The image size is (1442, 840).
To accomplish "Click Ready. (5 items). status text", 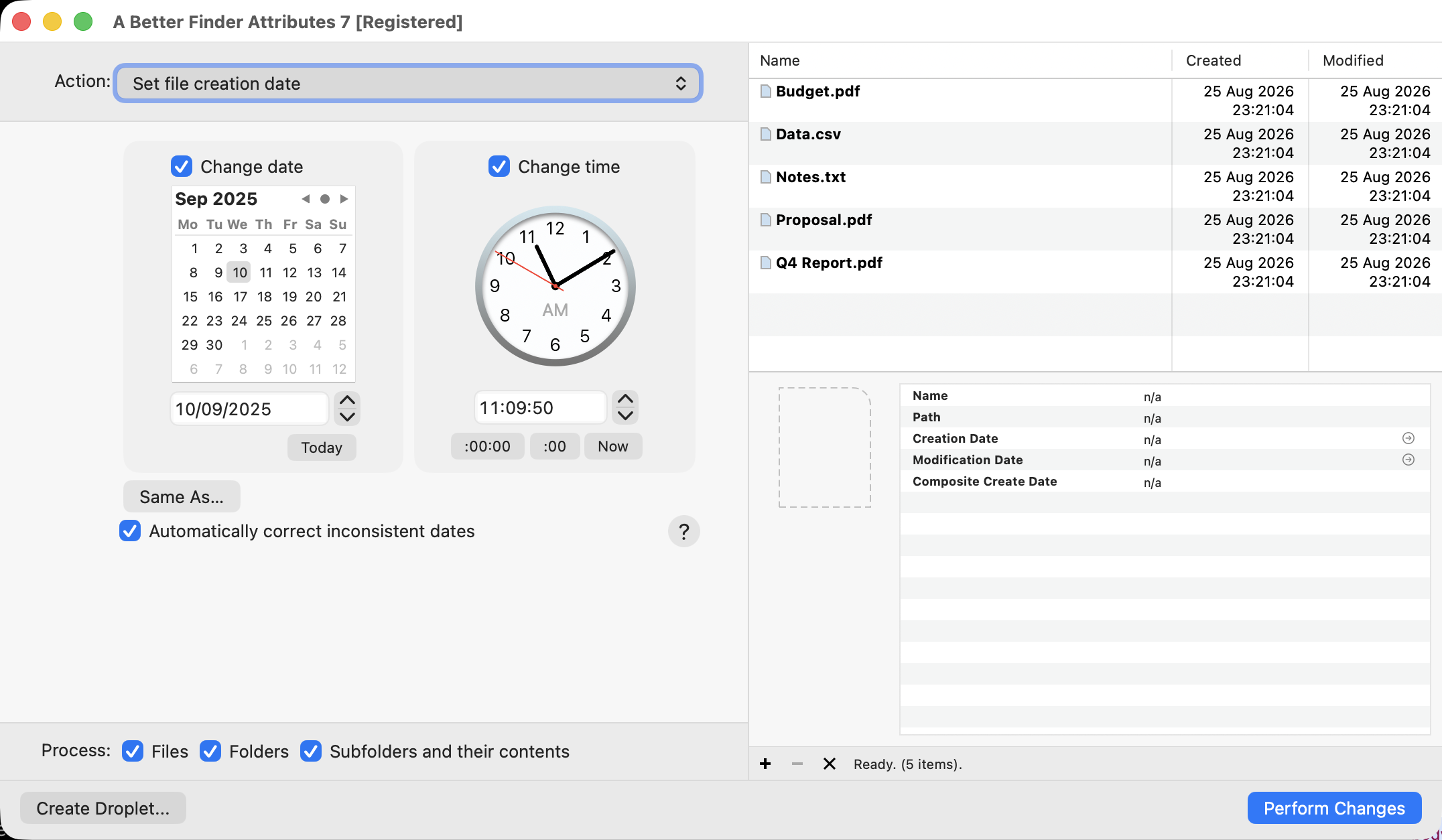I will tap(907, 764).
